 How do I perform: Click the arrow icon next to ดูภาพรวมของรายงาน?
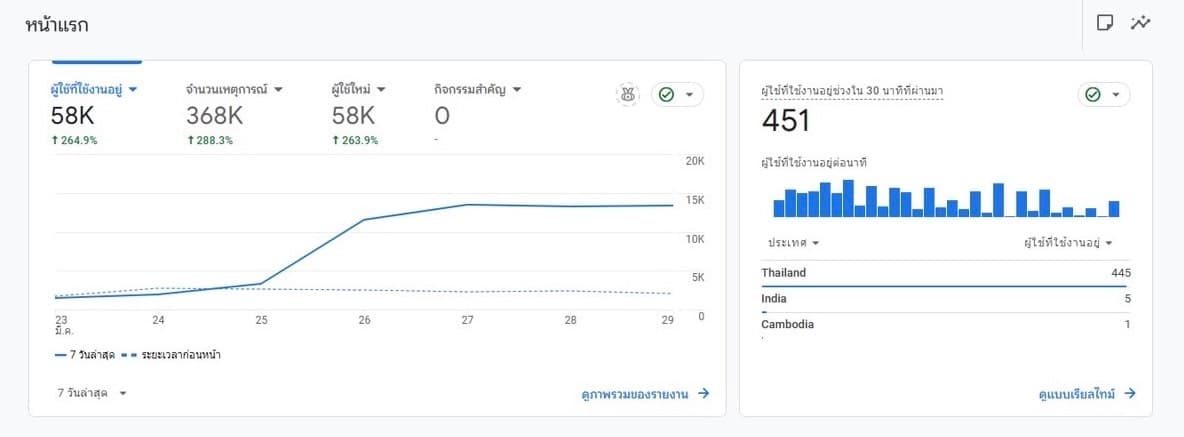coord(704,394)
